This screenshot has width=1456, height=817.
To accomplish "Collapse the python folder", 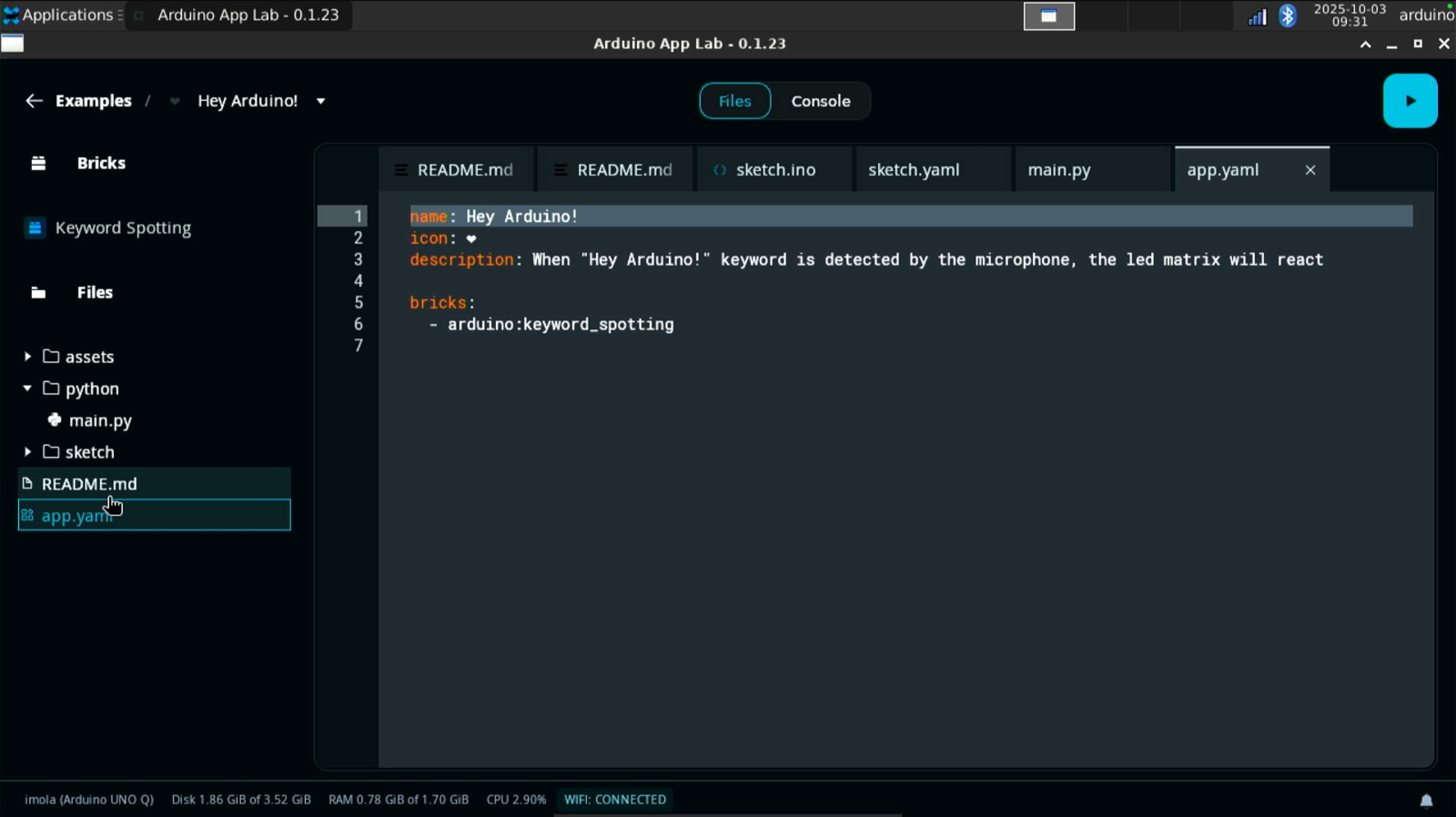I will pos(27,388).
